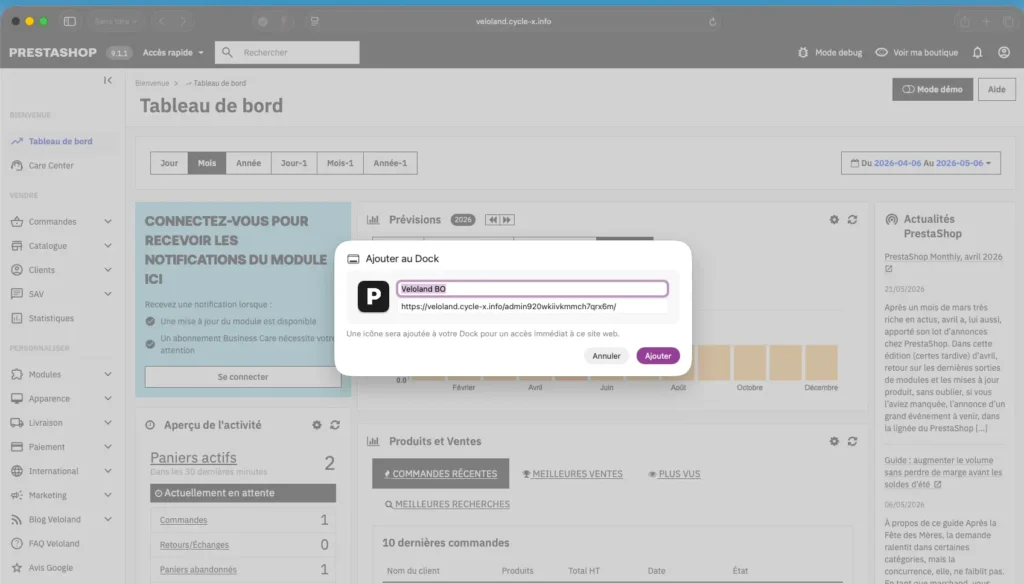Open Prévisions settings gear icon

tap(834, 219)
